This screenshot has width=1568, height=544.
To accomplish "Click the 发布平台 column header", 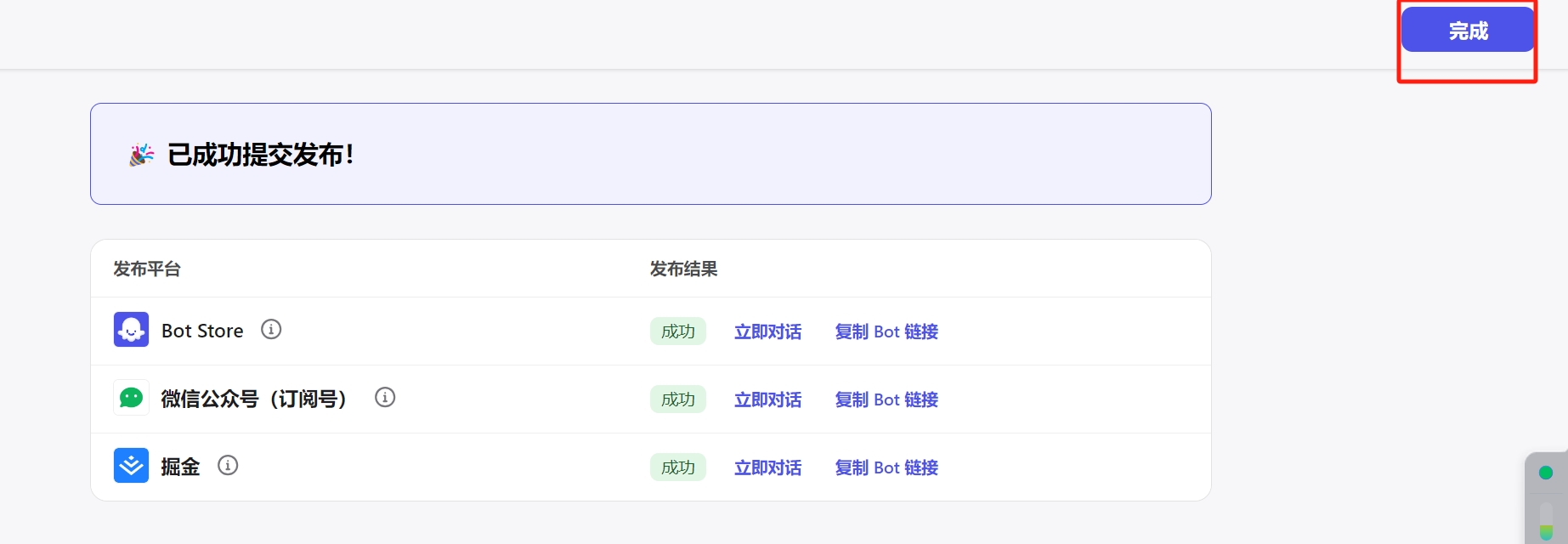I will 147,269.
